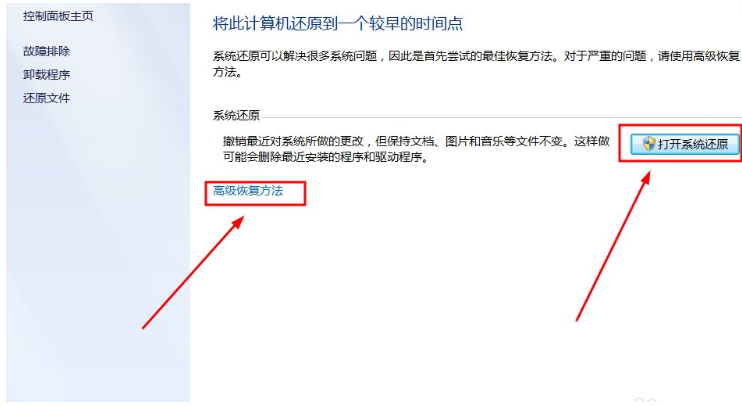Click the divider line beside 系统还原 label

pyautogui.click(x=502, y=117)
